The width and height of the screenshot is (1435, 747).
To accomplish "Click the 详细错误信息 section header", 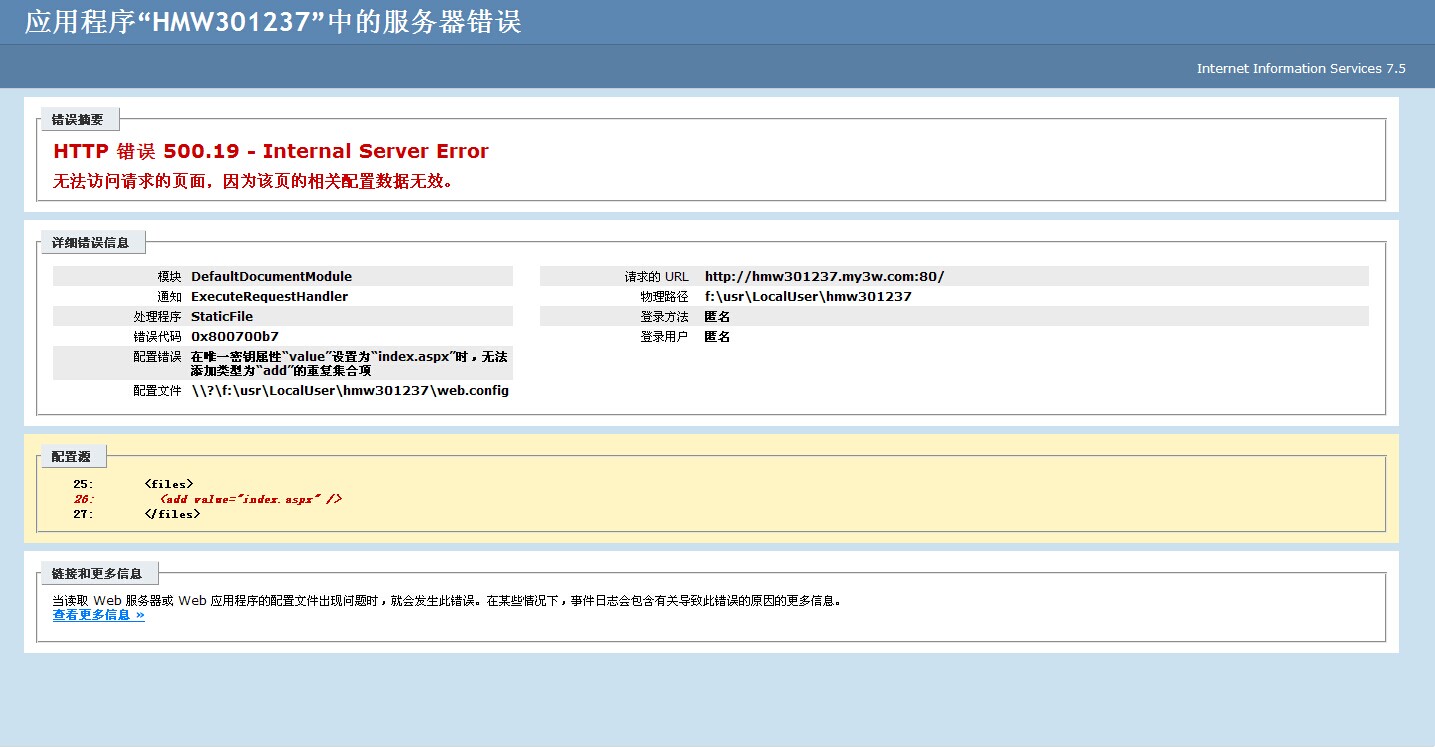I will click(90, 243).
